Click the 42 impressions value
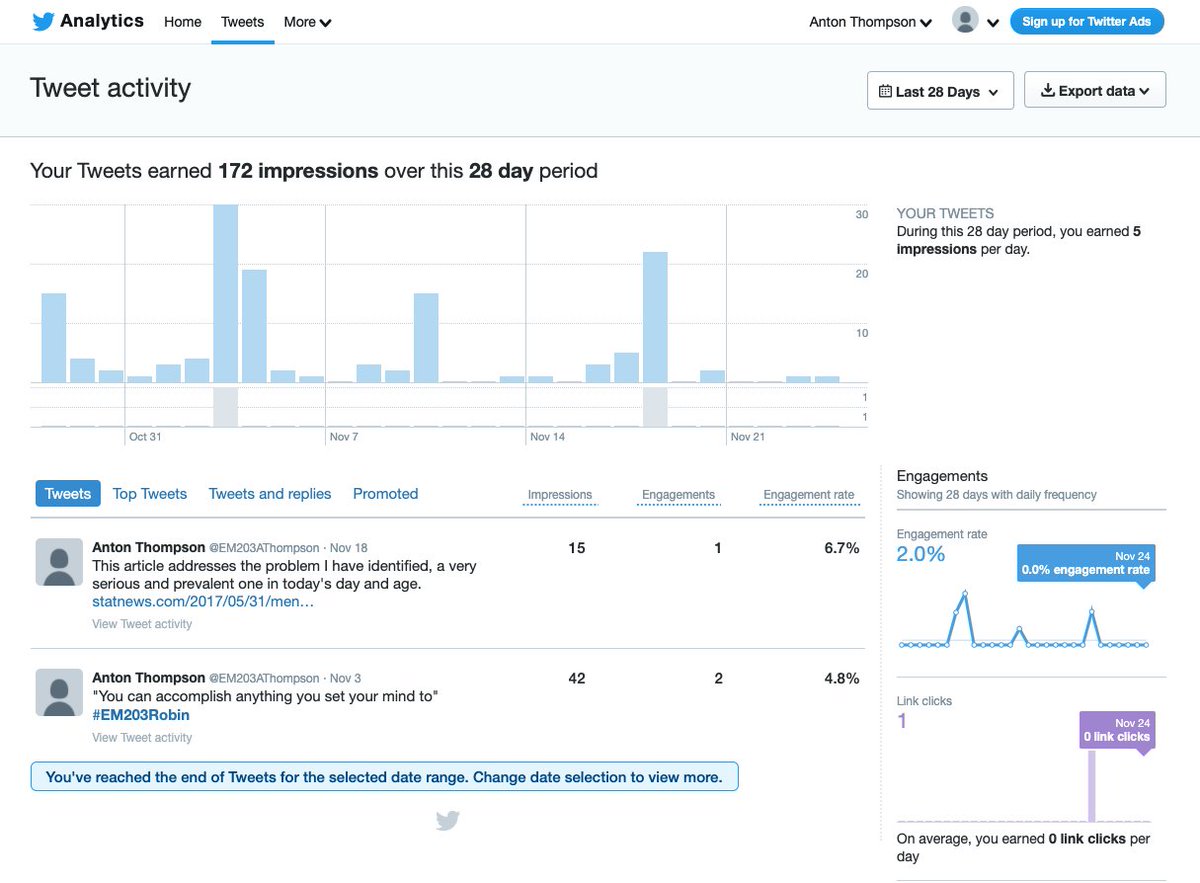This screenshot has width=1200, height=883. point(577,678)
